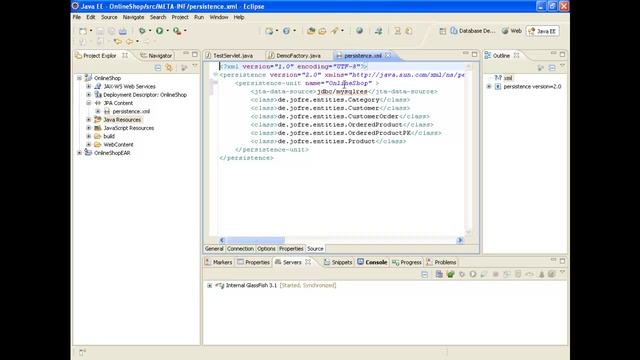This screenshot has width=640, height=360.
Task: Toggle Link with Editor in Project Explorer
Action: point(169,68)
